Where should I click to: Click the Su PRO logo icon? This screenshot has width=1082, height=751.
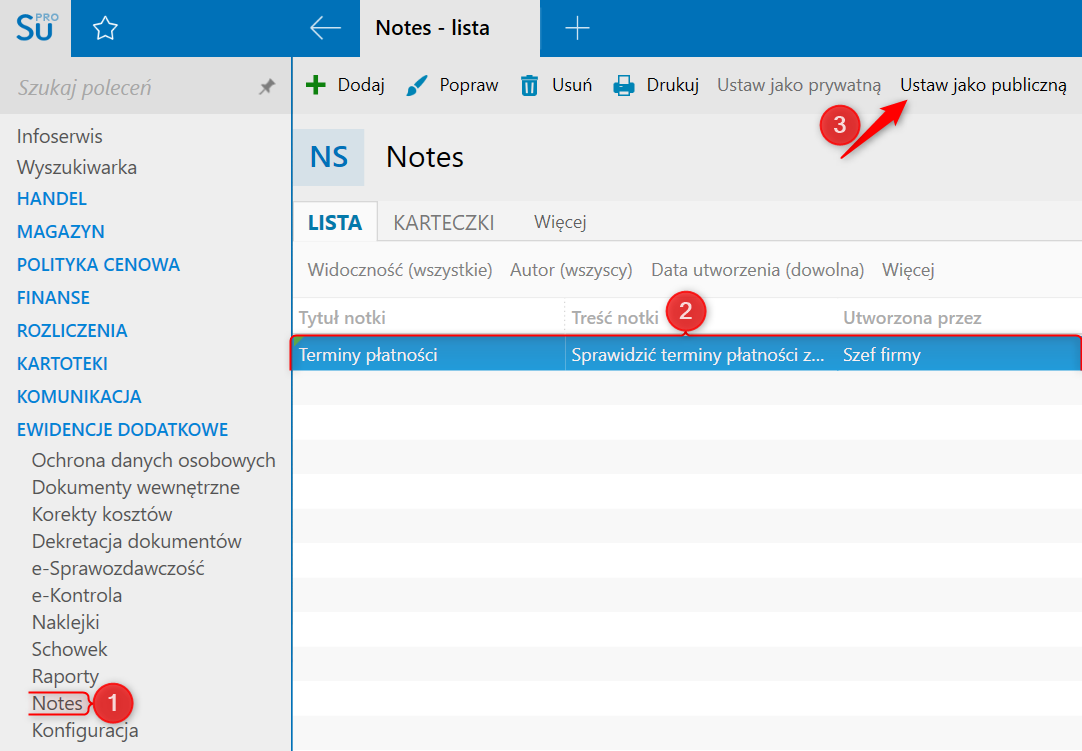click(37, 28)
